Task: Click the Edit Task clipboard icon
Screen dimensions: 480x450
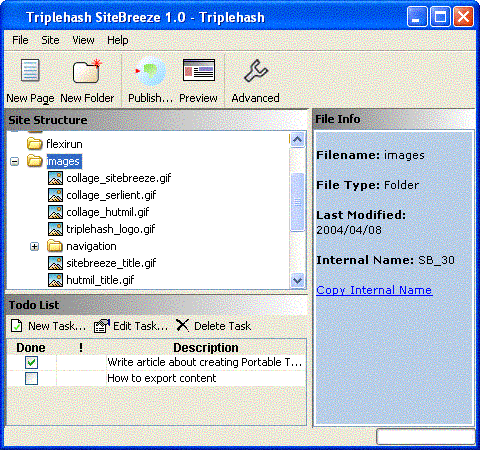Action: pyautogui.click(x=102, y=326)
